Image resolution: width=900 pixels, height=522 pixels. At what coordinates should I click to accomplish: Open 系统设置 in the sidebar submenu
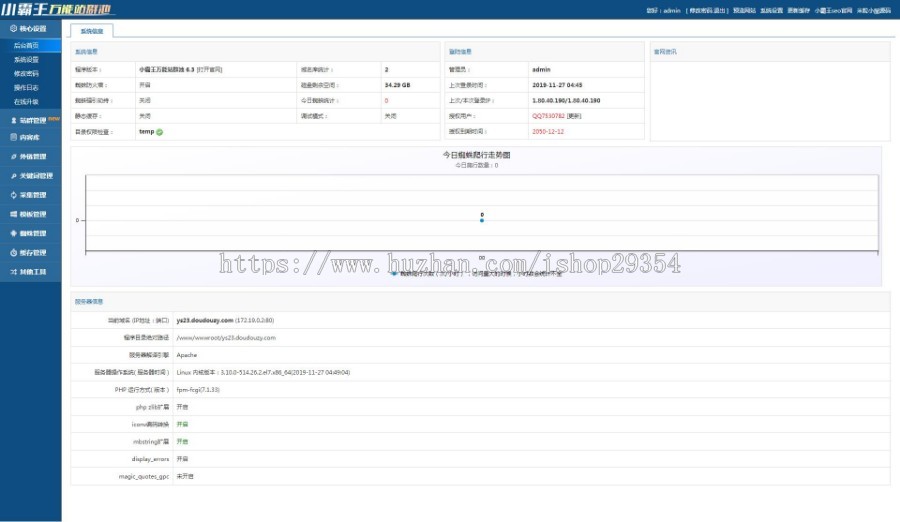pyautogui.click(x=27, y=59)
